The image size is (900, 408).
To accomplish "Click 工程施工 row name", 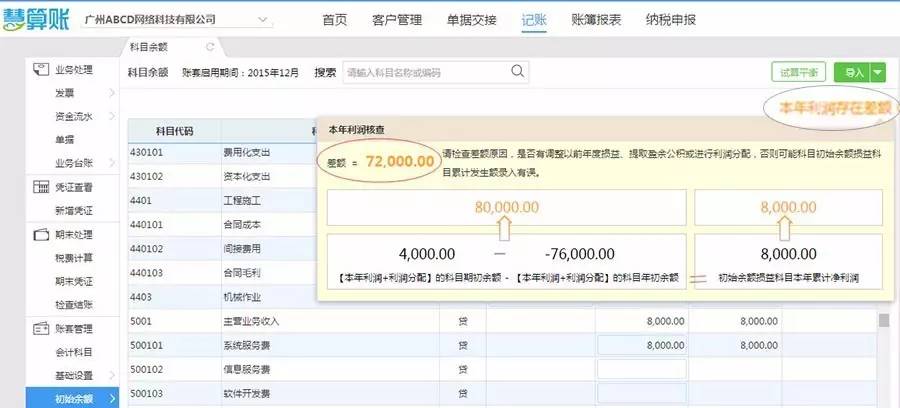I will coord(242,201).
